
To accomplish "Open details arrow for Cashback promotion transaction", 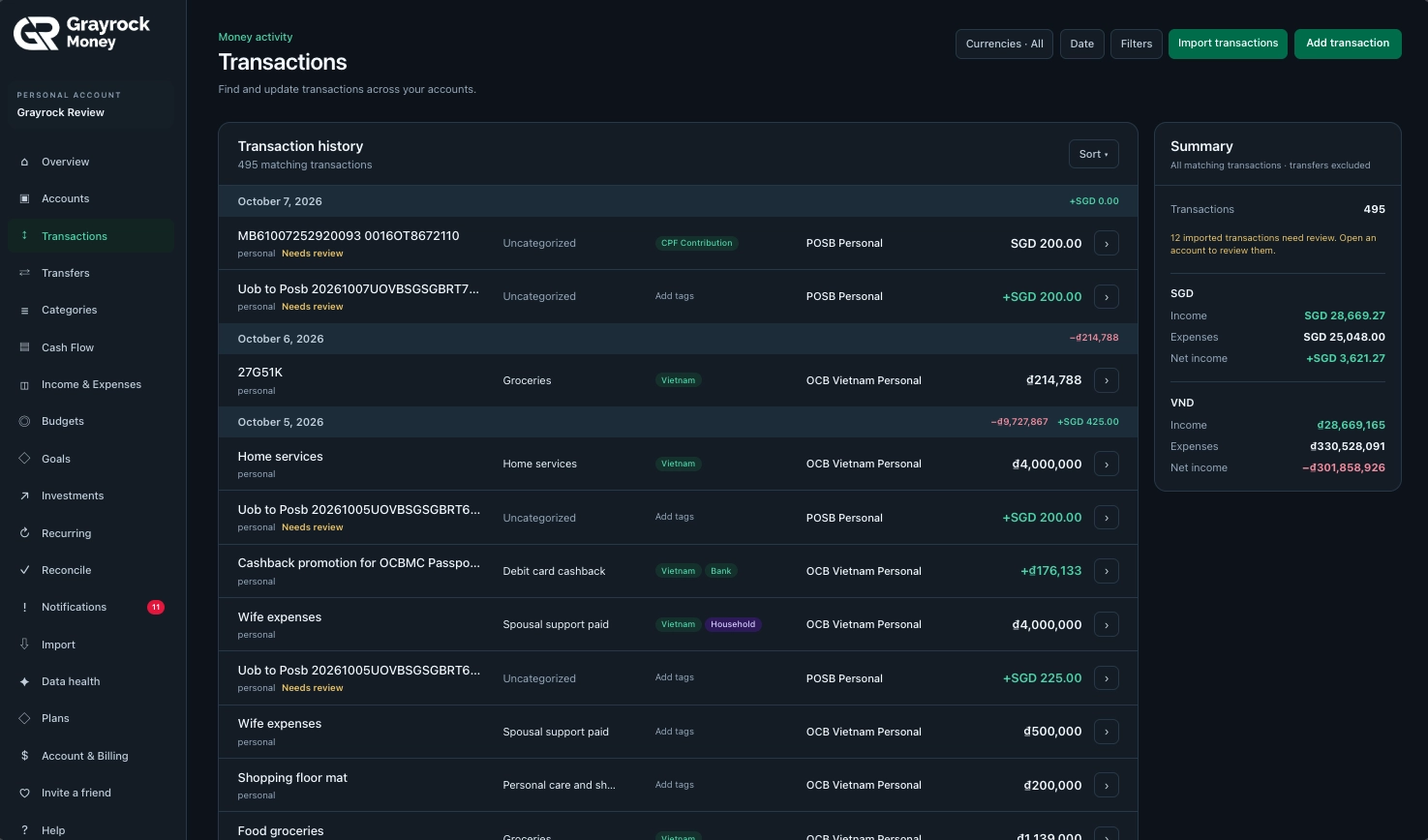I will 1107,572.
